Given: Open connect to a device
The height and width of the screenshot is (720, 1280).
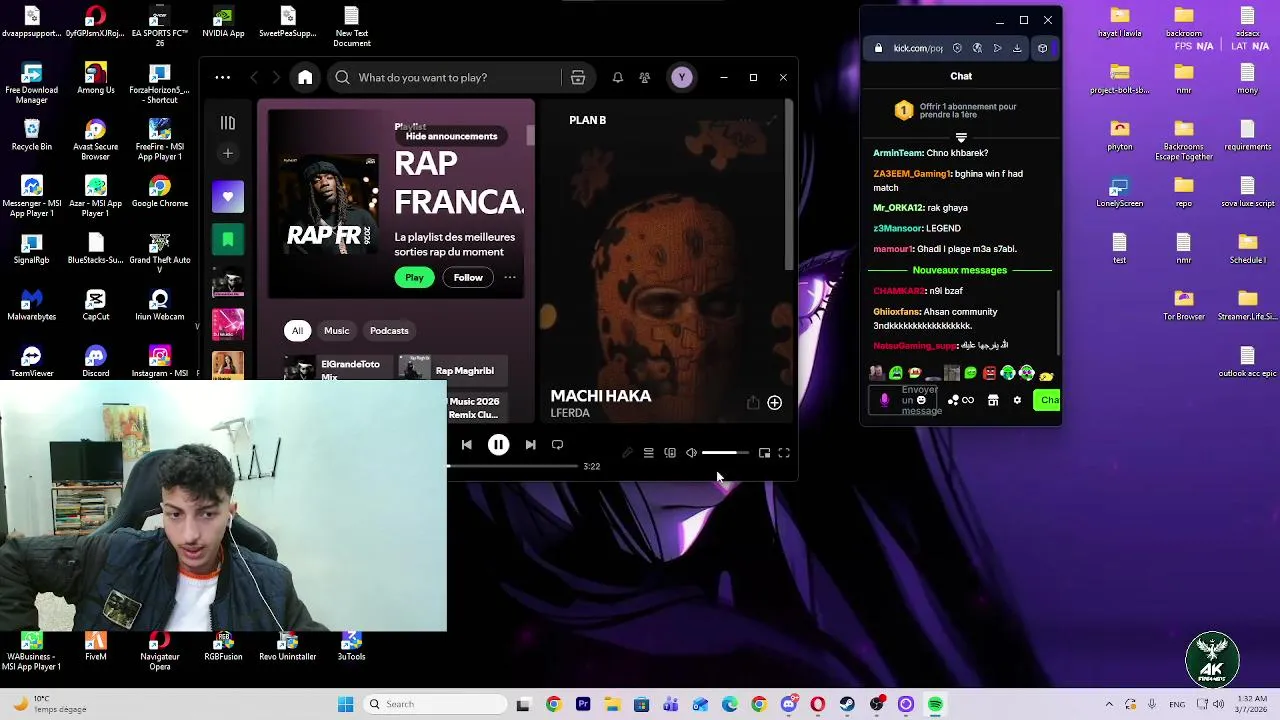Looking at the screenshot, I should coord(670,453).
